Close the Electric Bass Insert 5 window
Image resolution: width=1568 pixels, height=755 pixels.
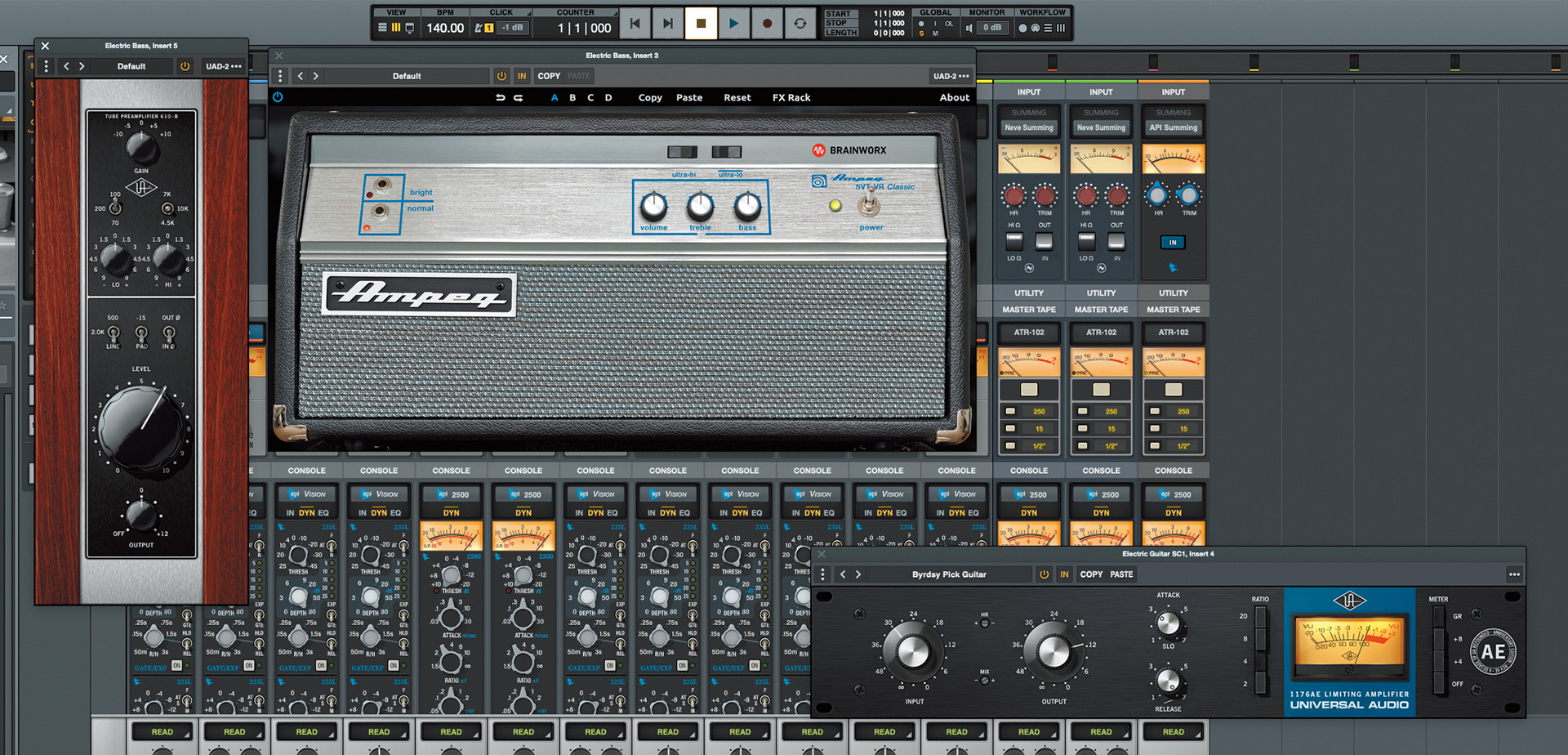pos(45,46)
